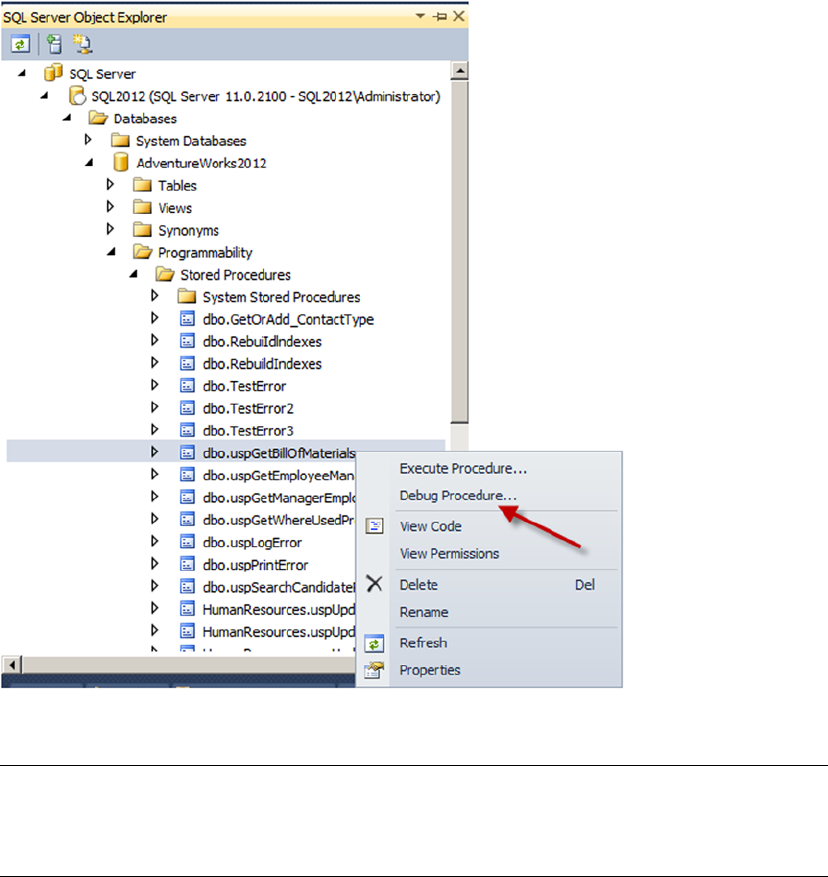Viewport: 828px width, 877px height.
Task: Click the dbo.TestError3 procedure icon
Action: coord(187,431)
